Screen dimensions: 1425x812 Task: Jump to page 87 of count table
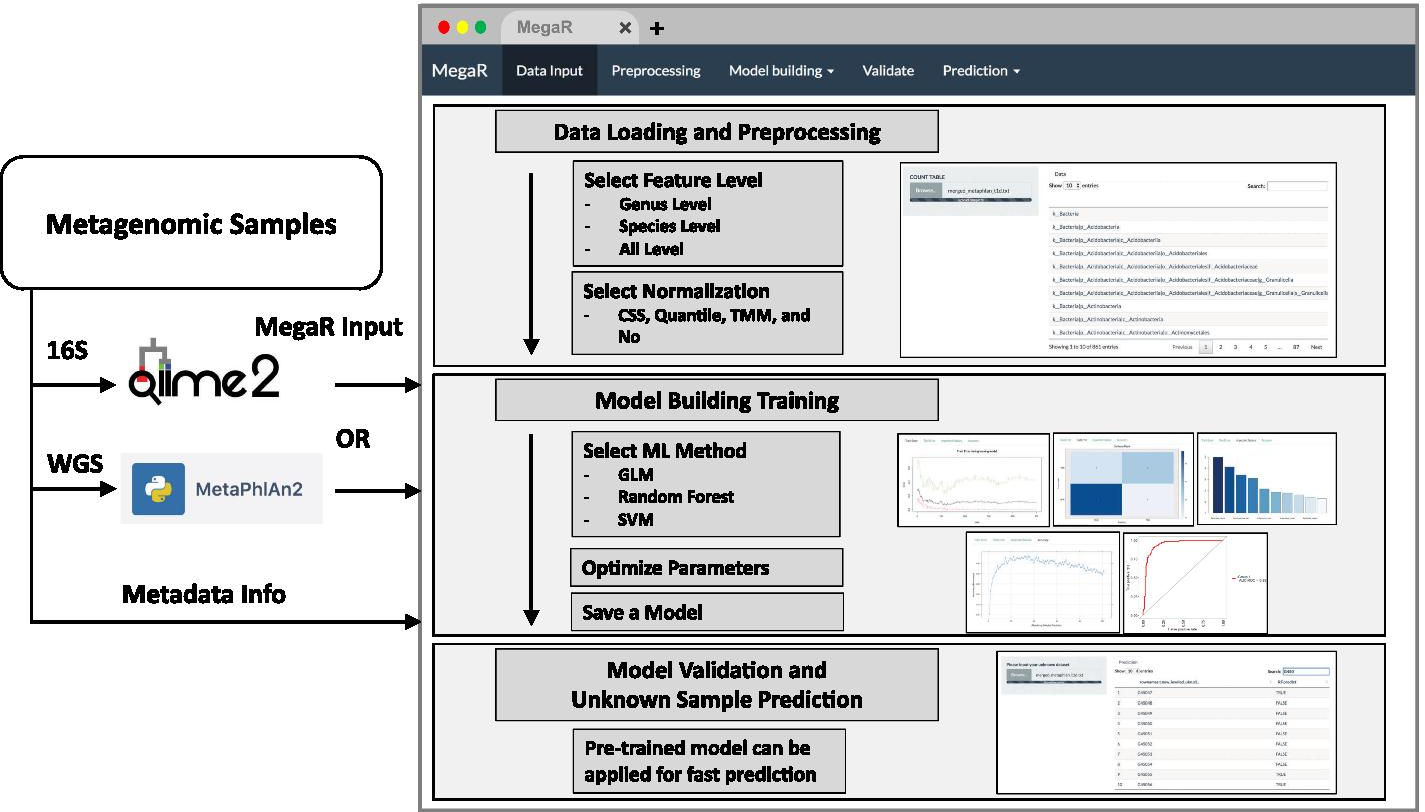tap(1297, 347)
